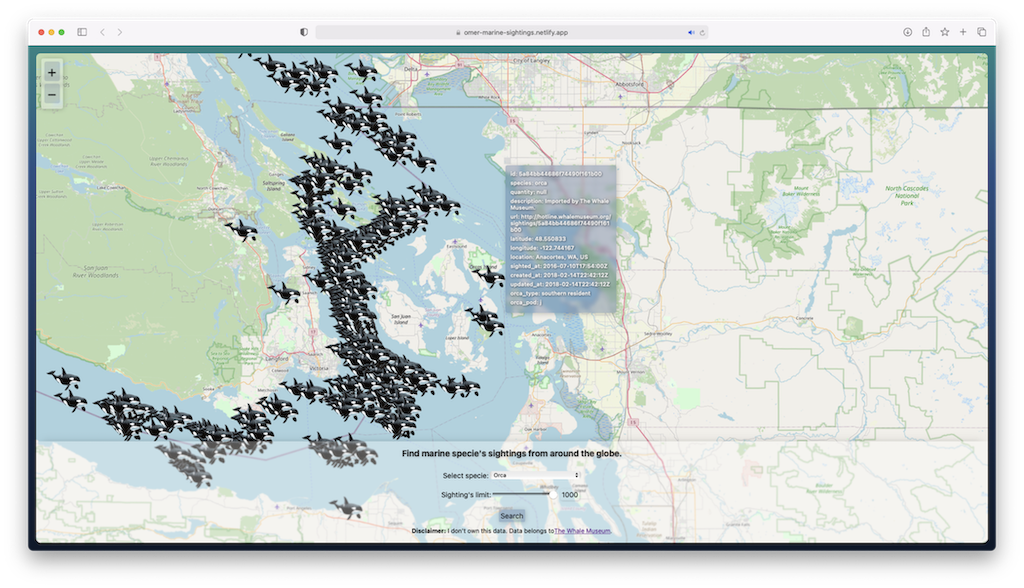Zoom out of the map with the − control

tap(51, 94)
